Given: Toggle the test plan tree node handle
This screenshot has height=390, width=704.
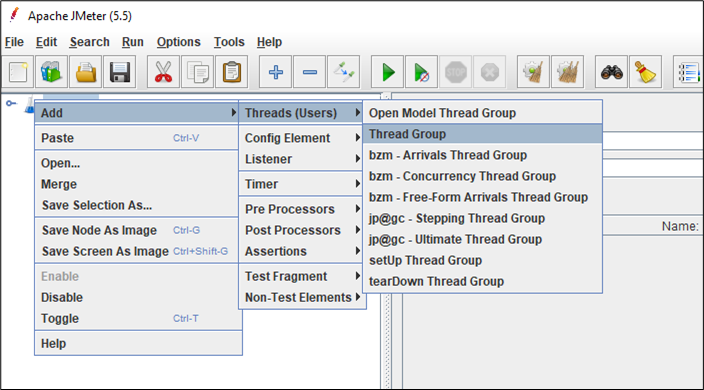Looking at the screenshot, I should tap(11, 103).
